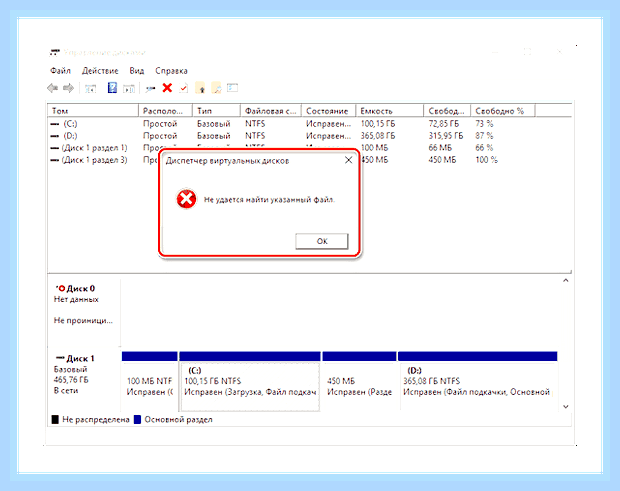Click the disk map scroll down arrow
This screenshot has width=620, height=491.
(x=566, y=406)
